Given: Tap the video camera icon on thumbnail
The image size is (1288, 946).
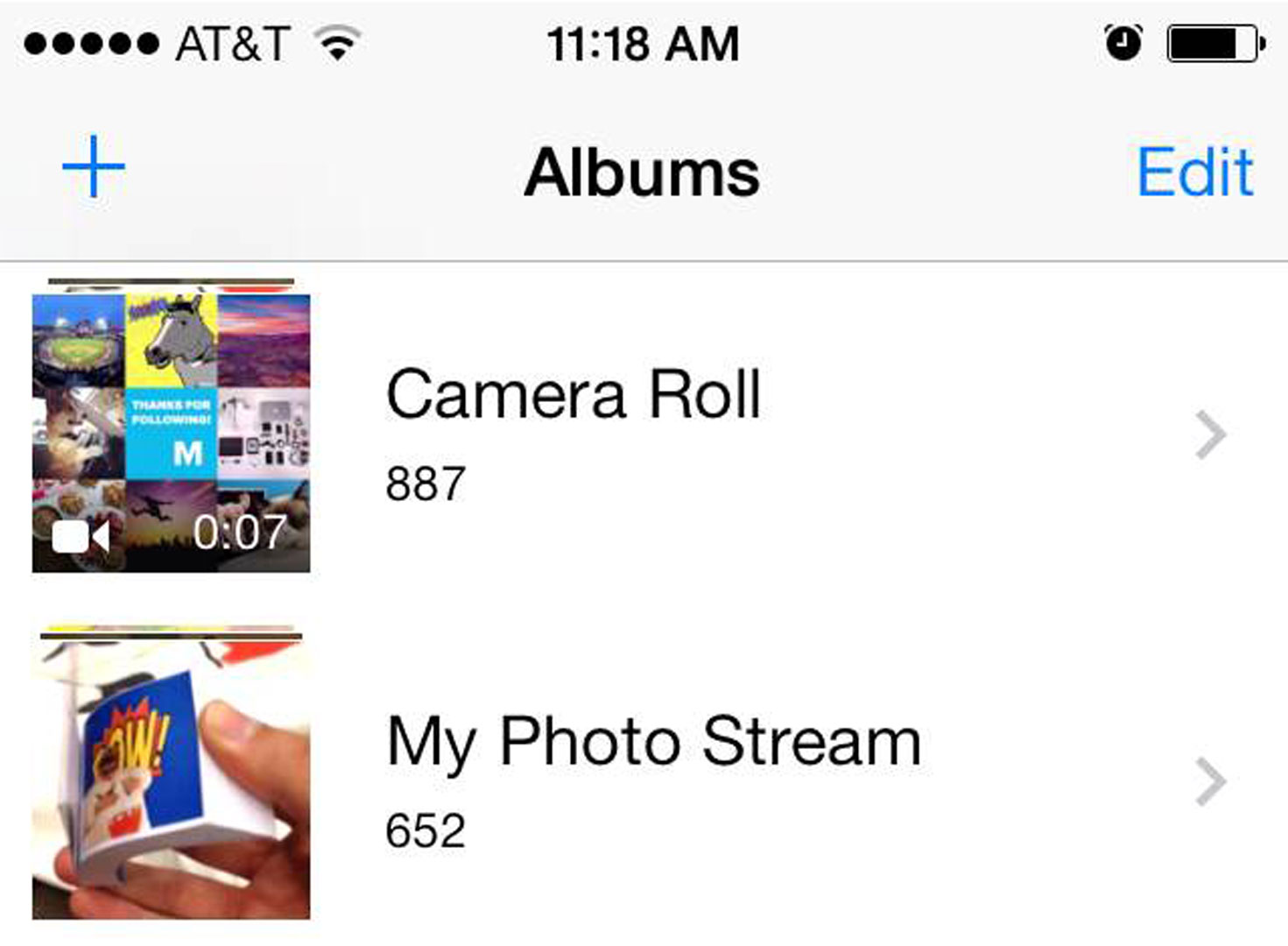Looking at the screenshot, I should [x=81, y=536].
